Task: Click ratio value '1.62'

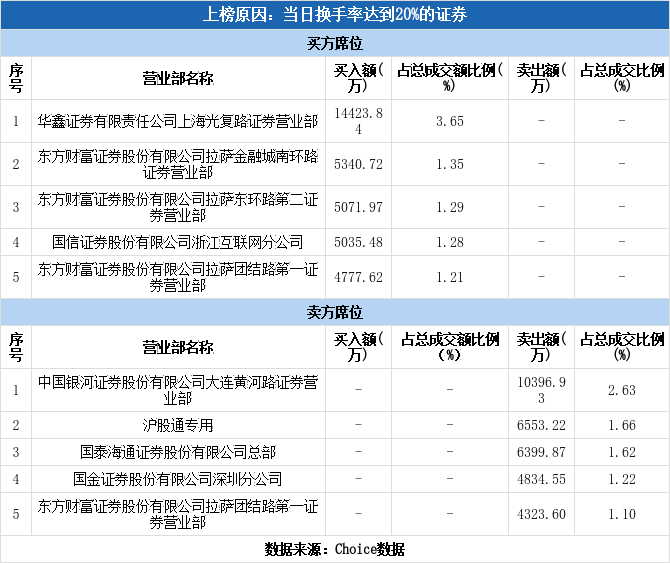Action: click(x=622, y=452)
